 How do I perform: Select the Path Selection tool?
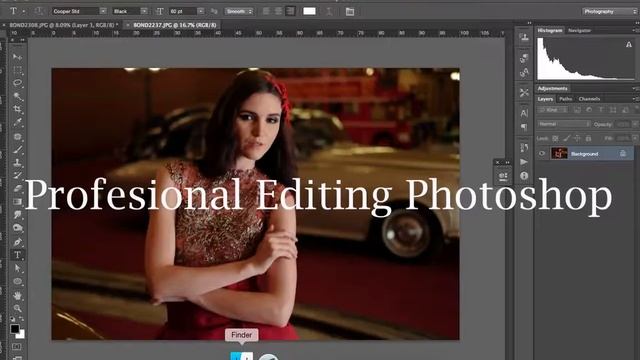[x=17, y=268]
